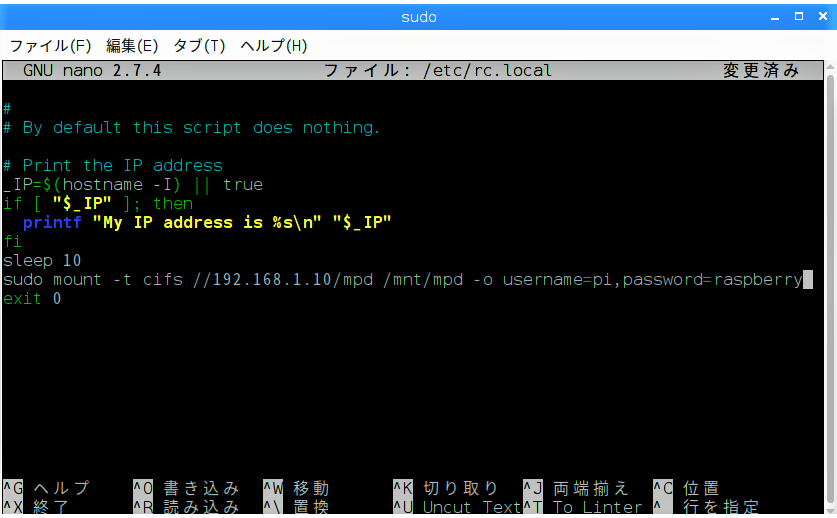Close the sudo terminal window

(x=823, y=17)
